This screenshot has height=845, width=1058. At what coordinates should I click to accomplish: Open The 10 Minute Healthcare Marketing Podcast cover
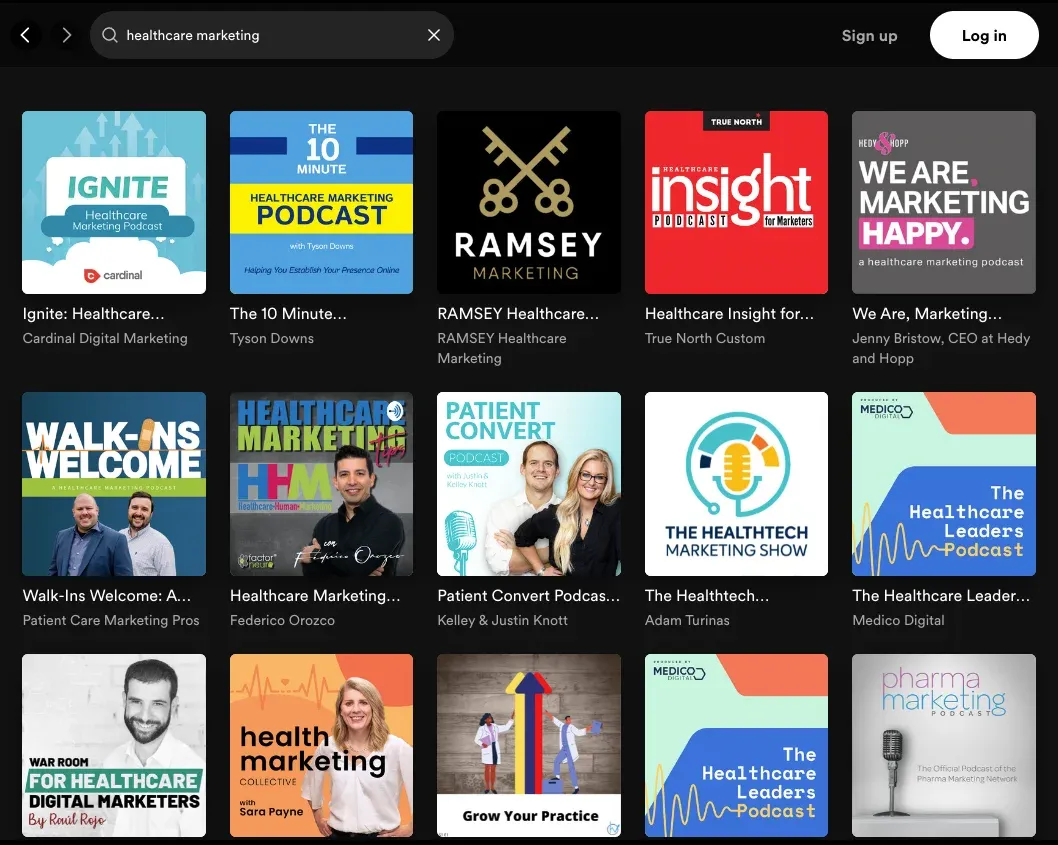321,202
